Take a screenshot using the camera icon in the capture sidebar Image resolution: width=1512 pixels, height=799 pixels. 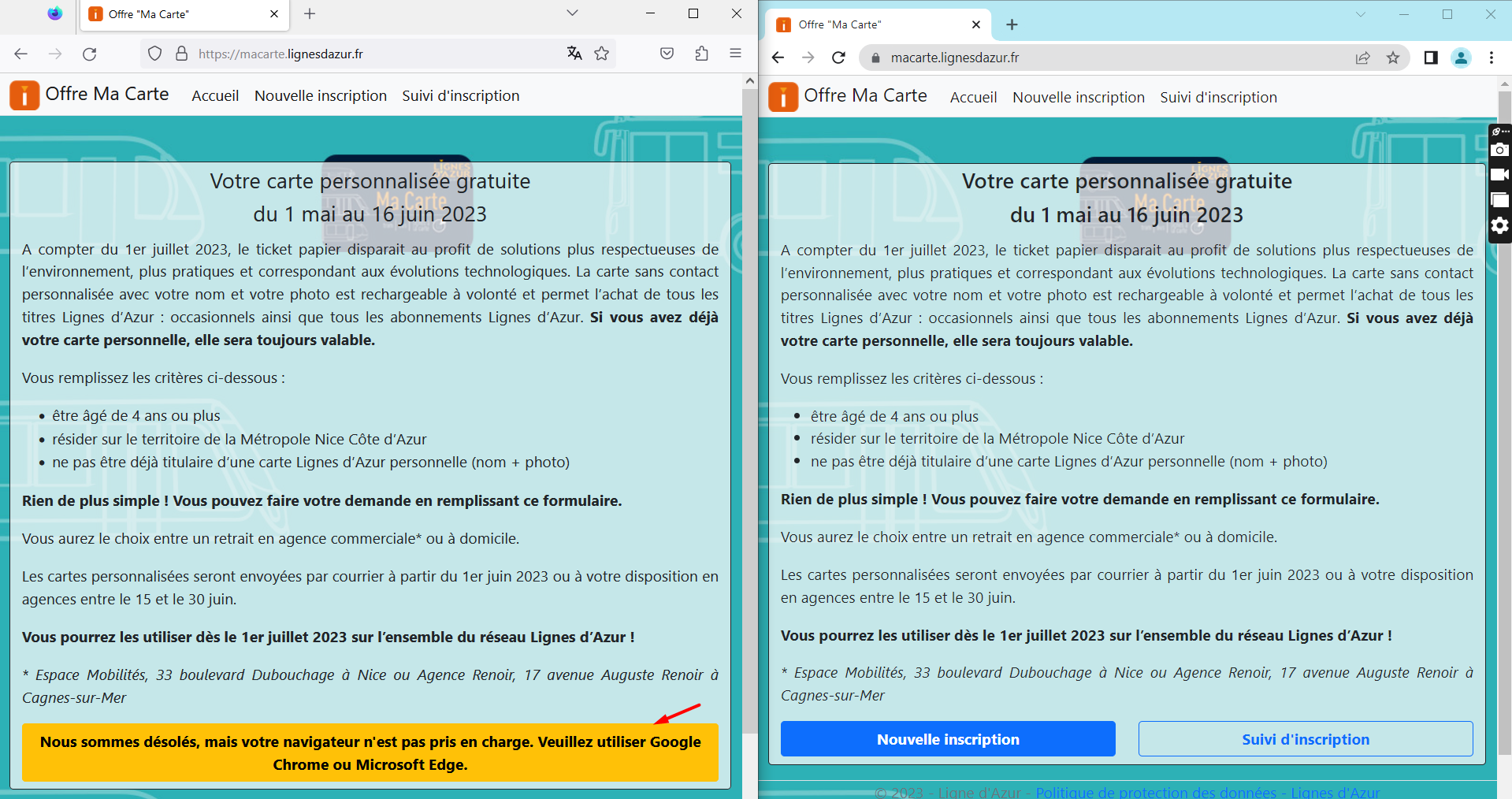1499,150
